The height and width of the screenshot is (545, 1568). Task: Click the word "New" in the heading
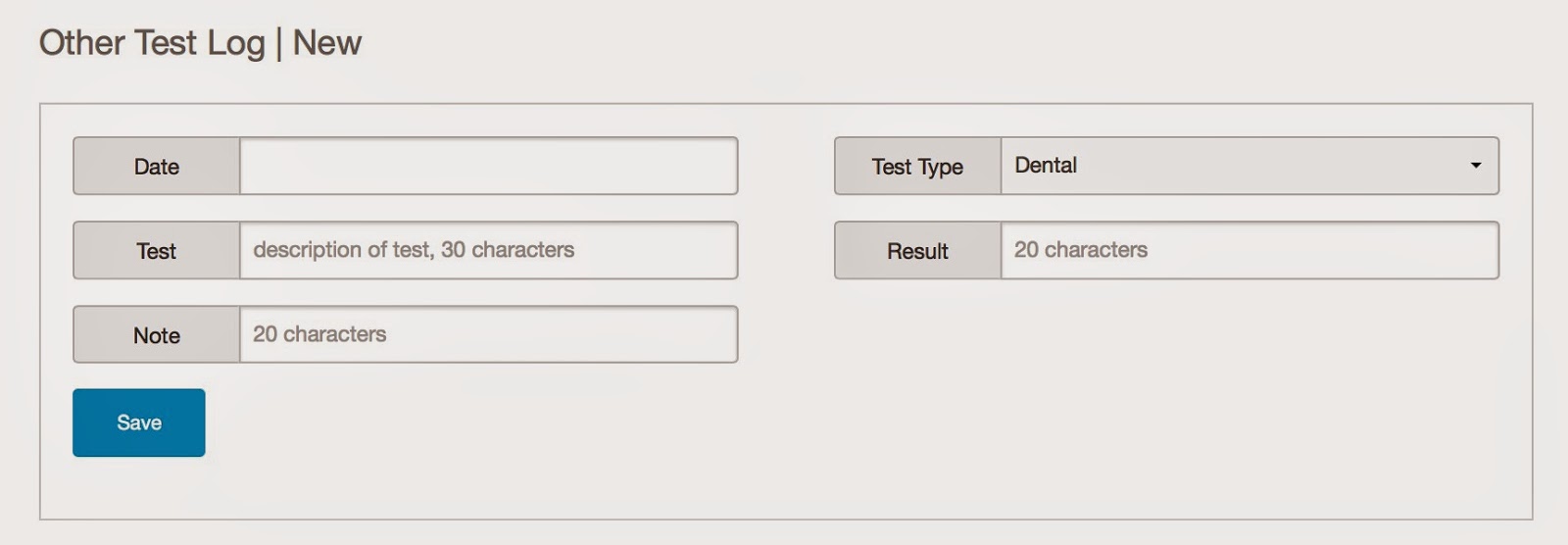coord(327,43)
